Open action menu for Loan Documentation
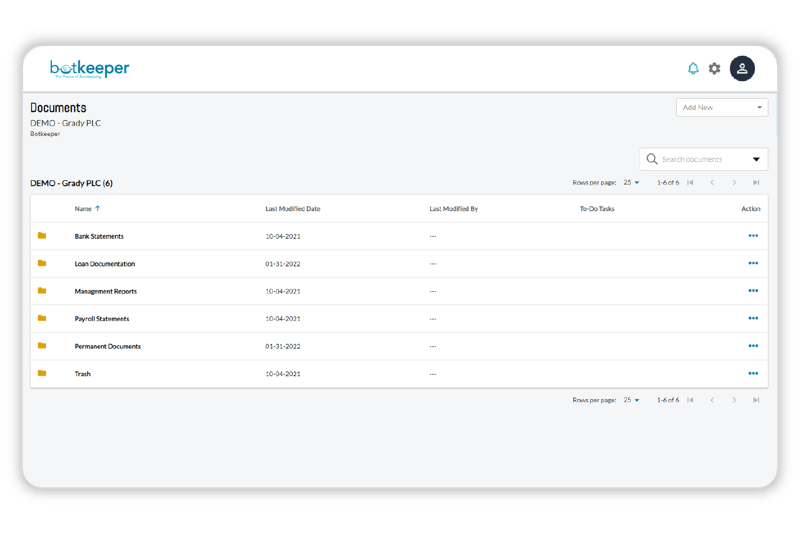Screen dimensions: 800x533 click(x=753, y=263)
